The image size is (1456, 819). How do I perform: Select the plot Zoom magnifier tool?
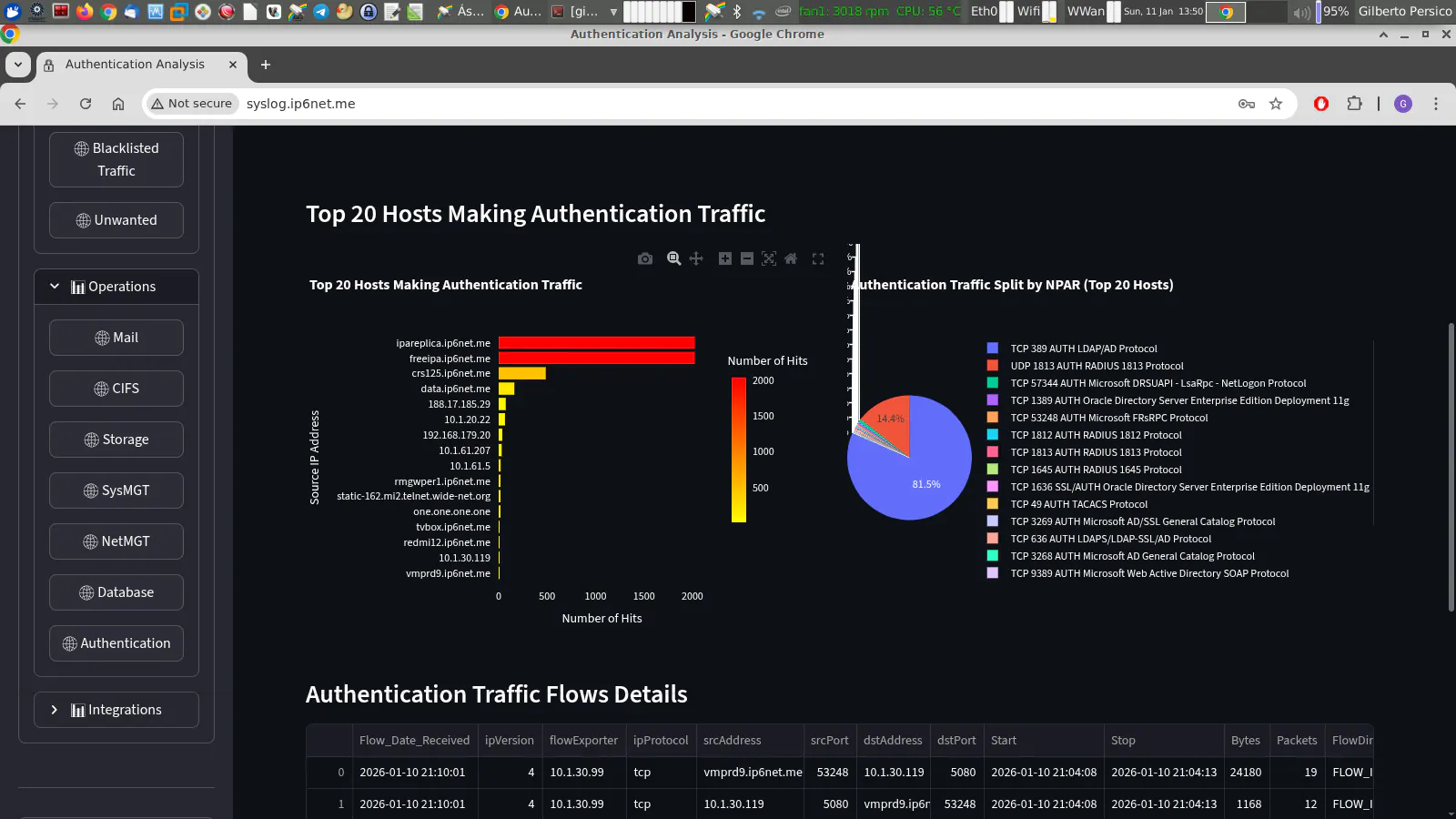674,258
